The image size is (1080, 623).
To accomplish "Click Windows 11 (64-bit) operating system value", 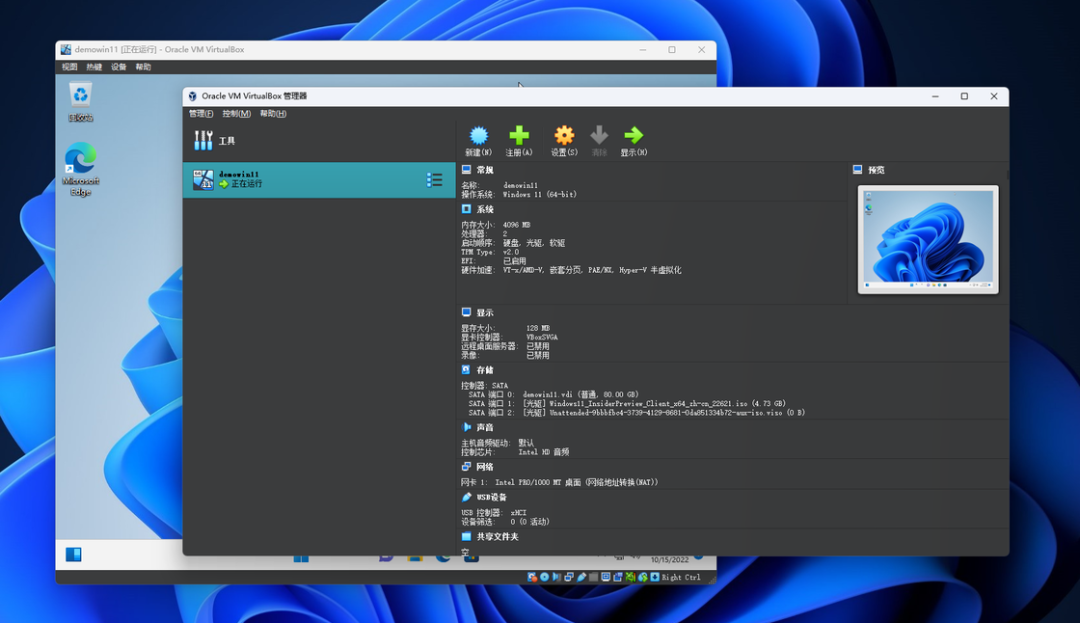I will pyautogui.click(x=540, y=194).
